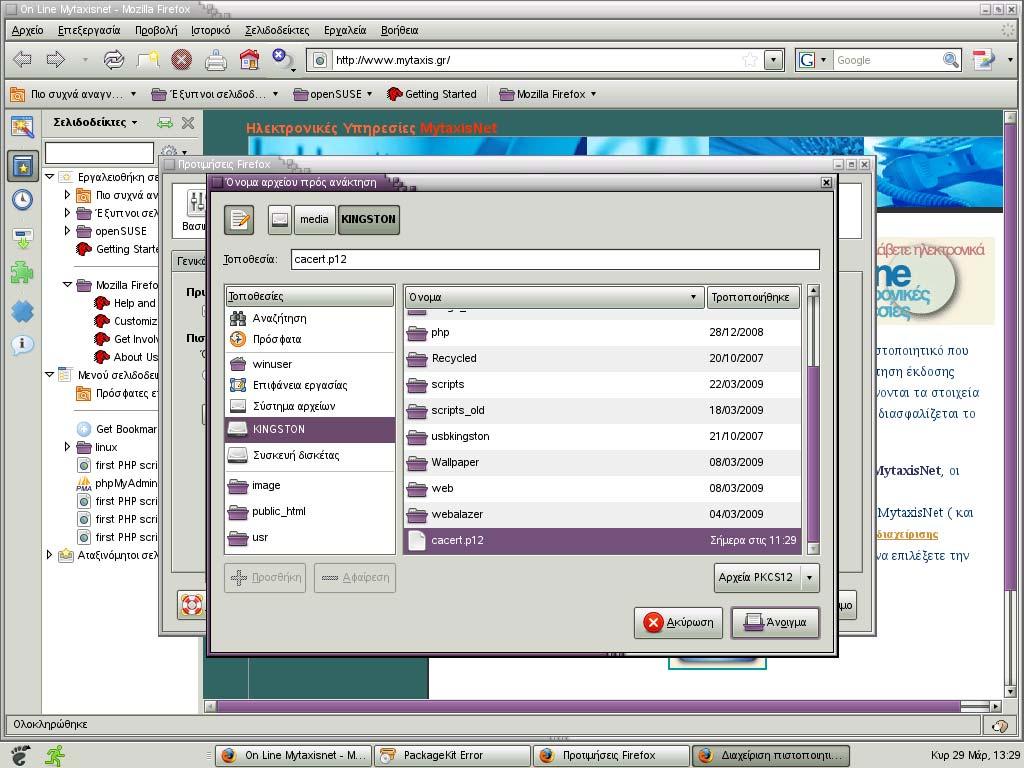The height and width of the screenshot is (768, 1024).
Task: Click the KINGSTON path button
Action: pos(368,219)
